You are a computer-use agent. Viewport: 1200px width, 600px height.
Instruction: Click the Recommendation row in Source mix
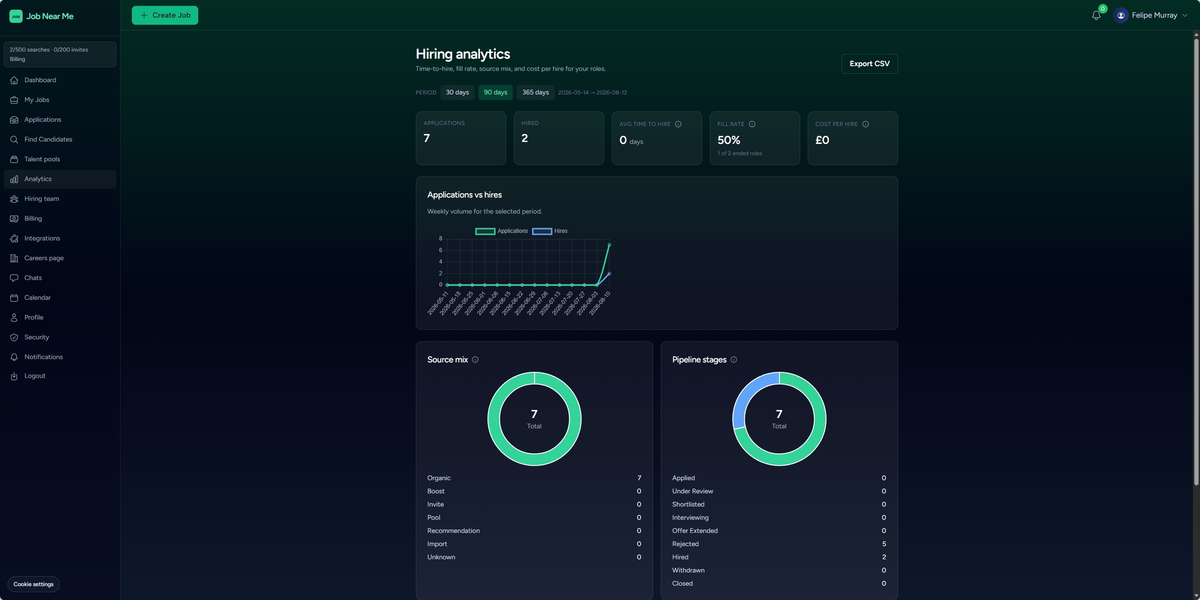534,531
